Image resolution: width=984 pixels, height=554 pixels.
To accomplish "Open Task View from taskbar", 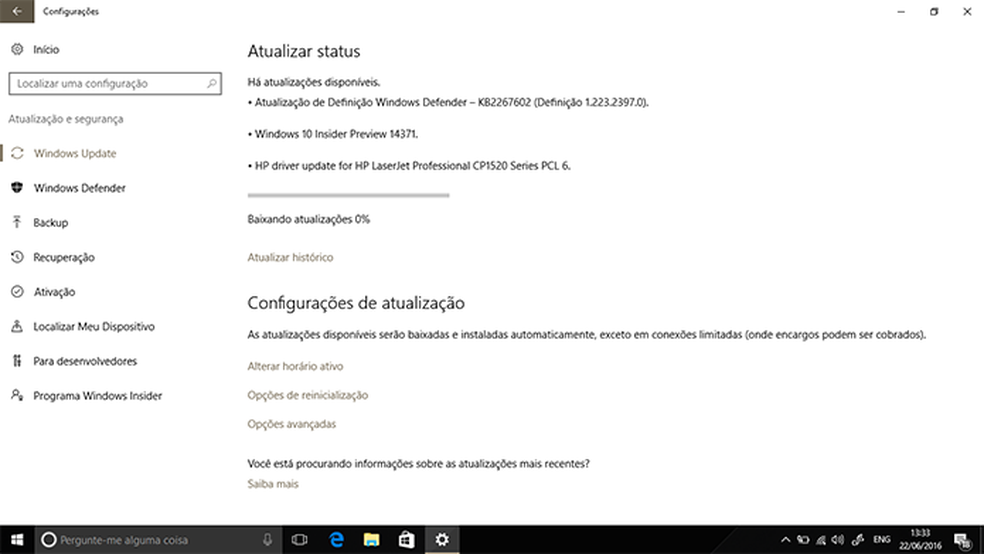I will tap(299, 540).
